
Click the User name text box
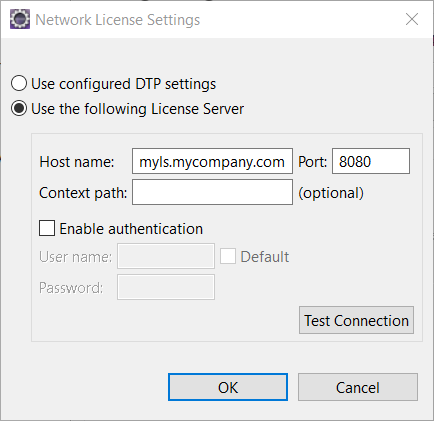coord(166,256)
